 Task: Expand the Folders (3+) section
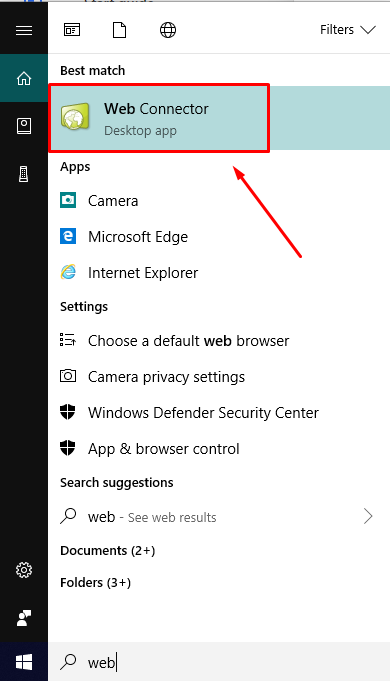(96, 582)
